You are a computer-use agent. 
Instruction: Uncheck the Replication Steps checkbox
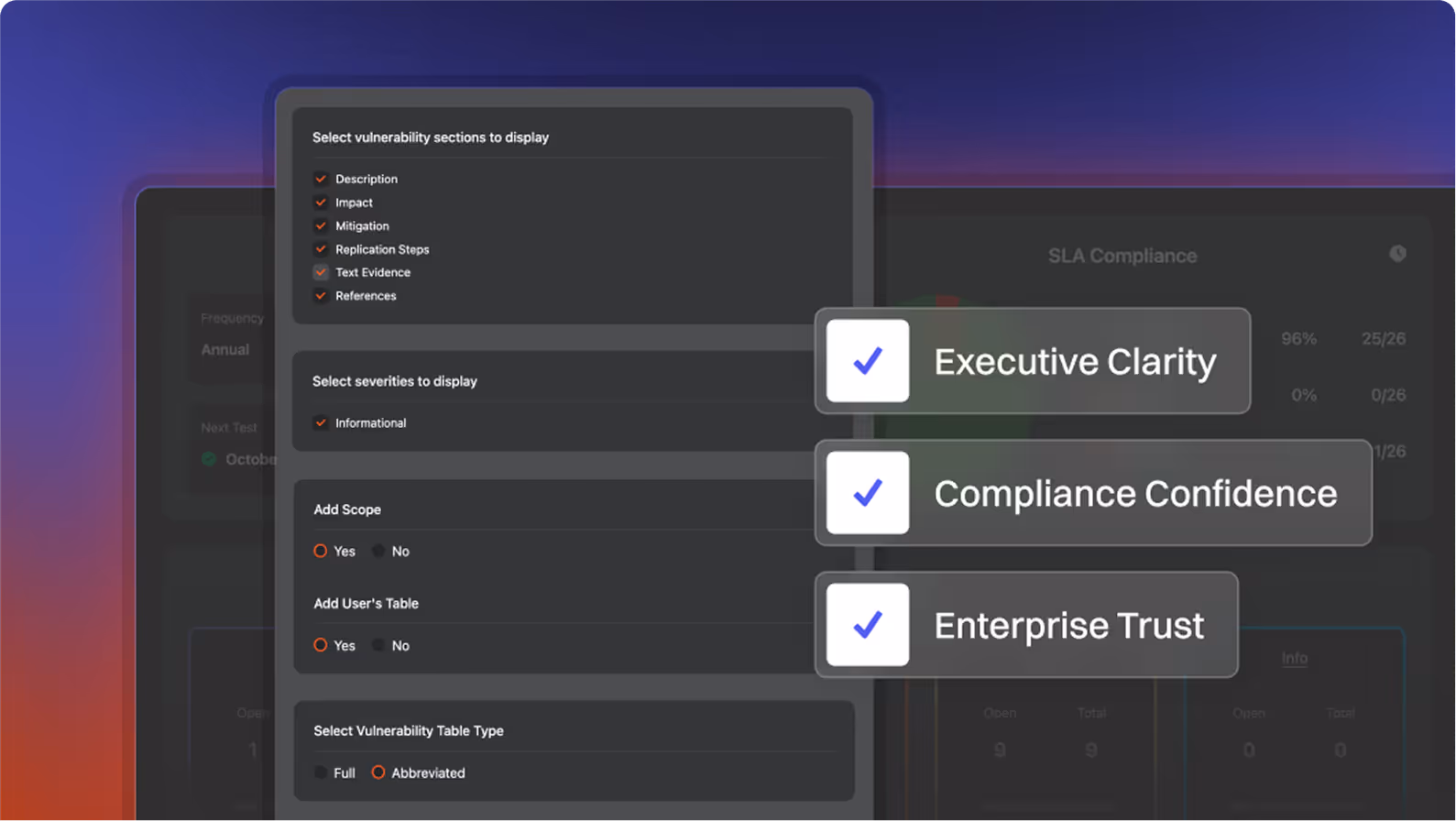coord(321,249)
